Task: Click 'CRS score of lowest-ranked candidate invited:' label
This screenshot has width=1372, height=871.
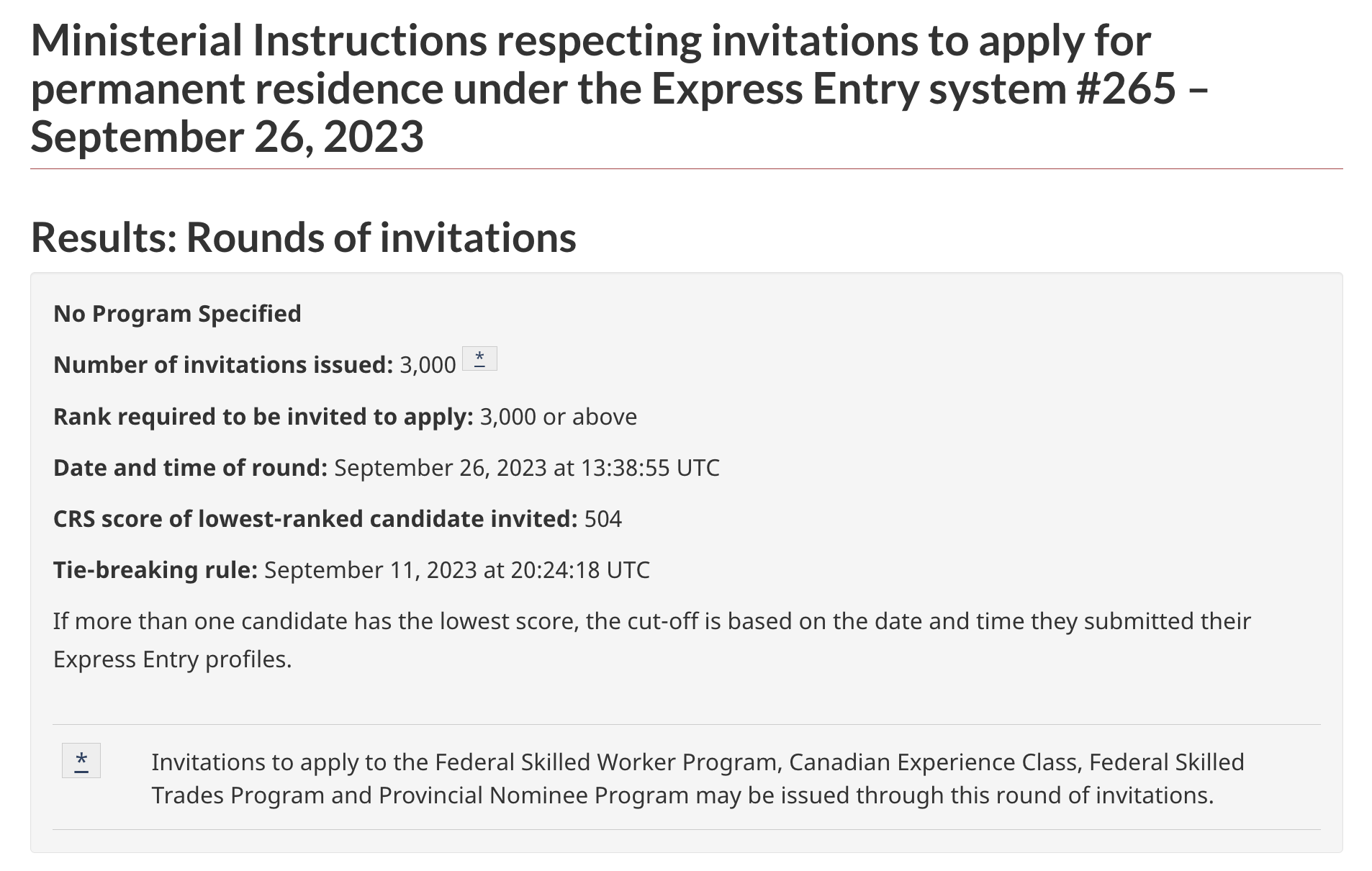Action: point(315,519)
